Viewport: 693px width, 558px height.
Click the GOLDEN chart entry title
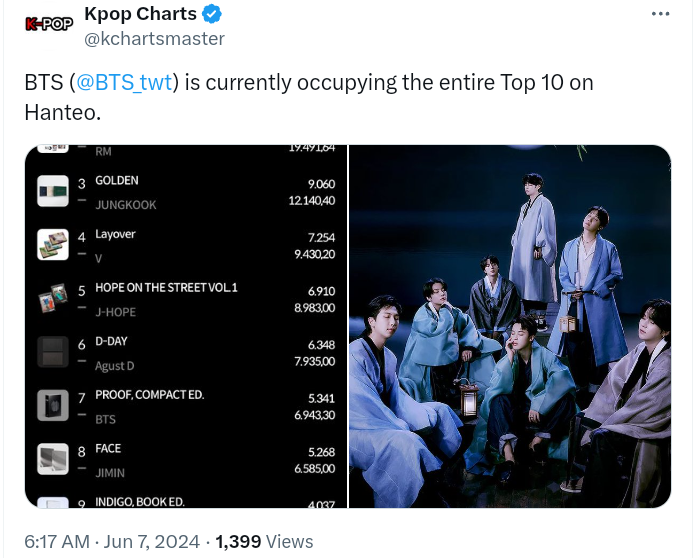coord(117,181)
